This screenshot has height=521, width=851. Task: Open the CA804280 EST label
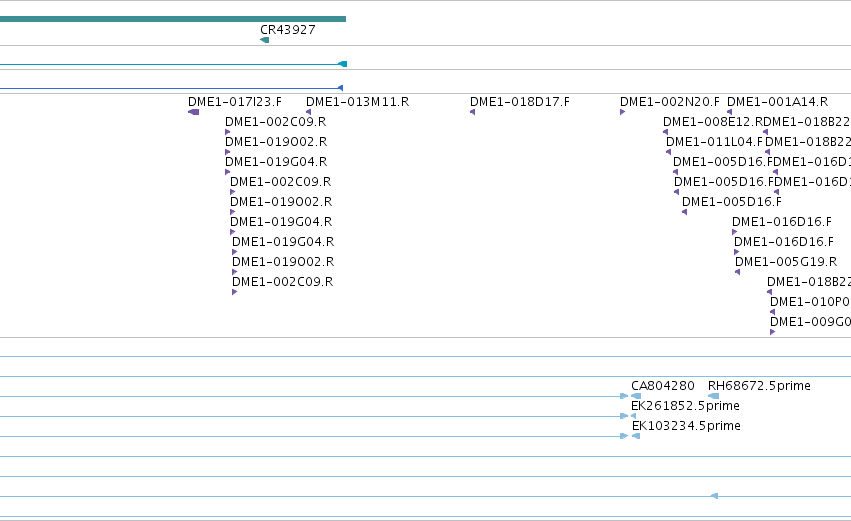[663, 386]
